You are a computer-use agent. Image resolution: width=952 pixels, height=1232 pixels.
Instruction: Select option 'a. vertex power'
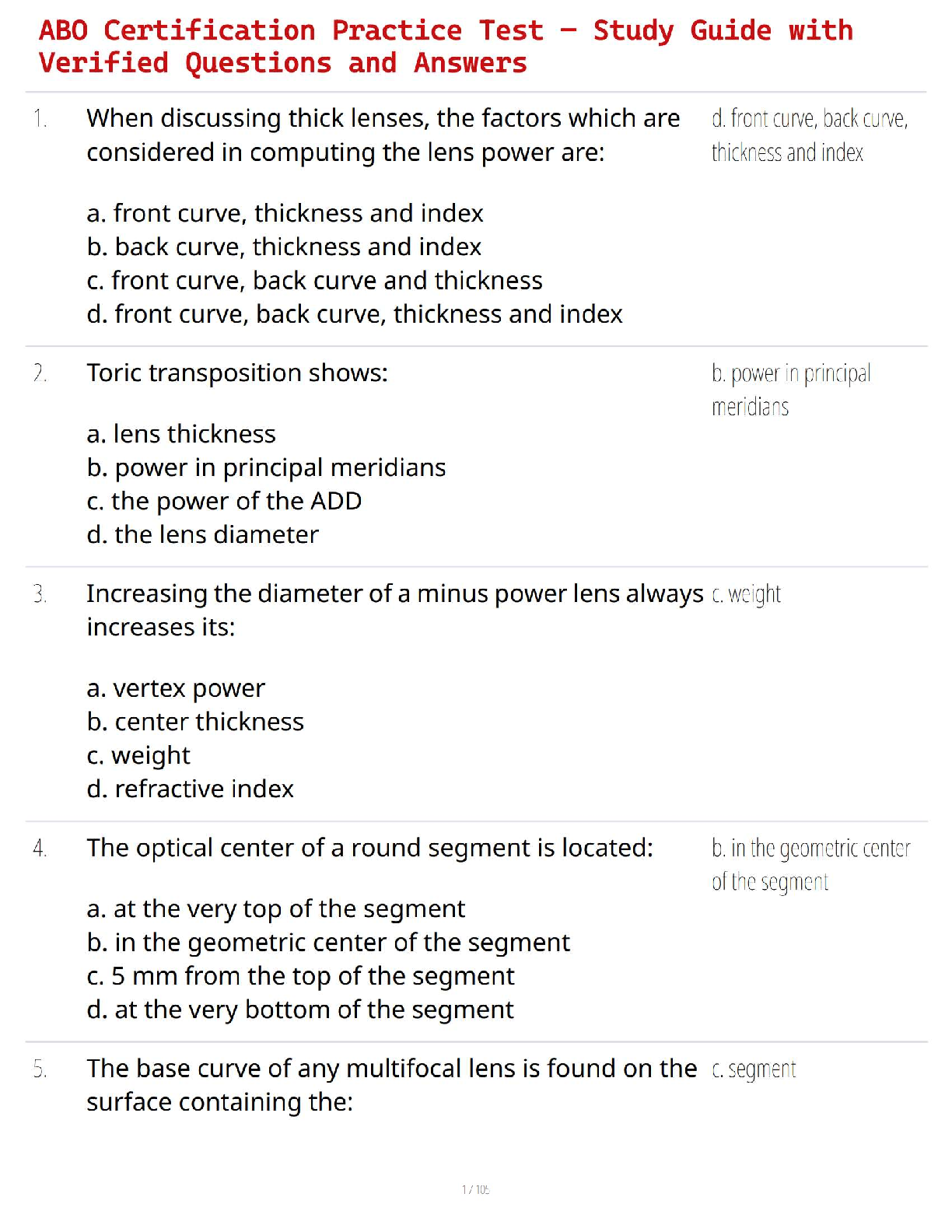pyautogui.click(x=176, y=688)
